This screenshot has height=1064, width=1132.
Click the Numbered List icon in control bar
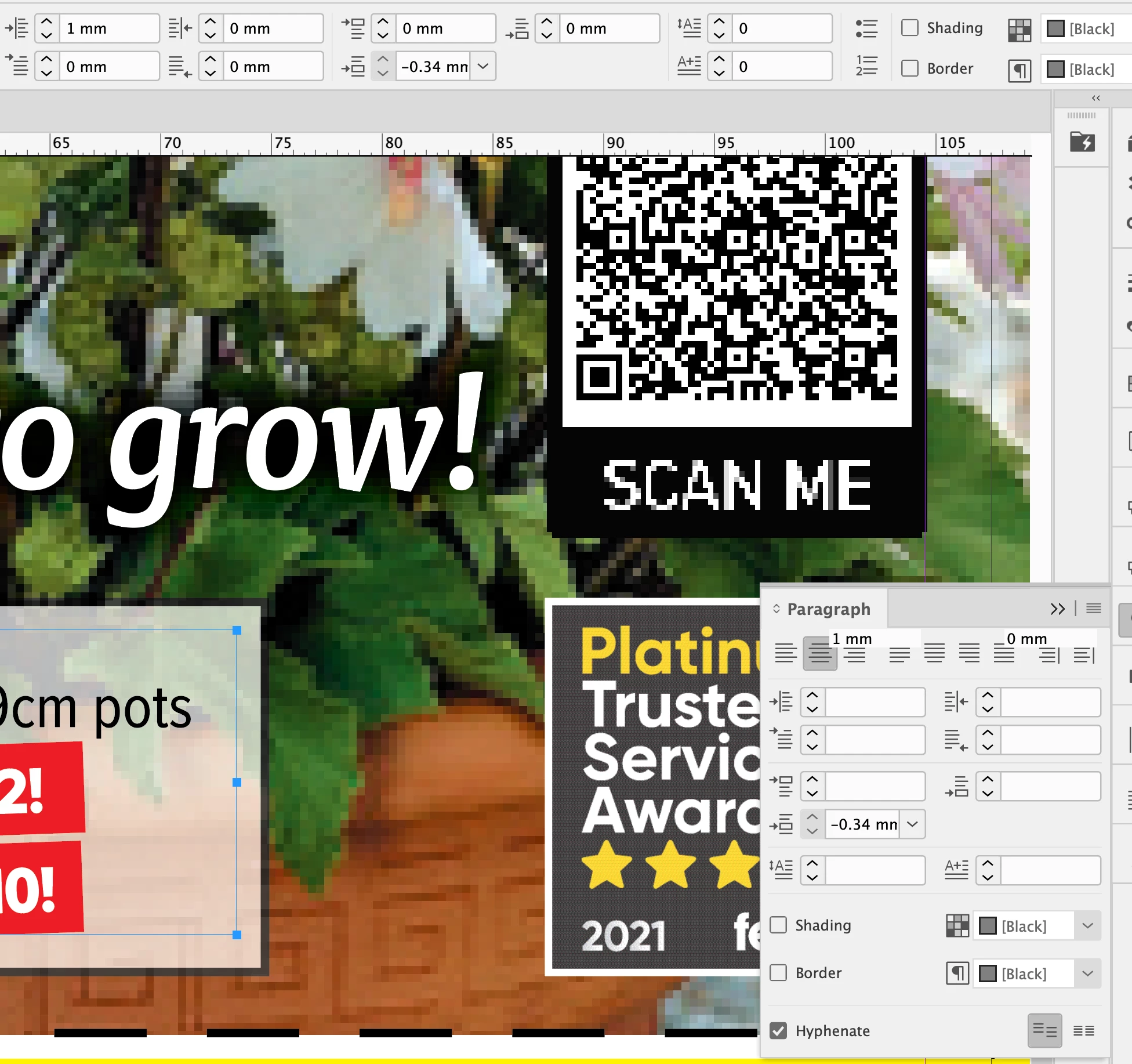[866, 66]
